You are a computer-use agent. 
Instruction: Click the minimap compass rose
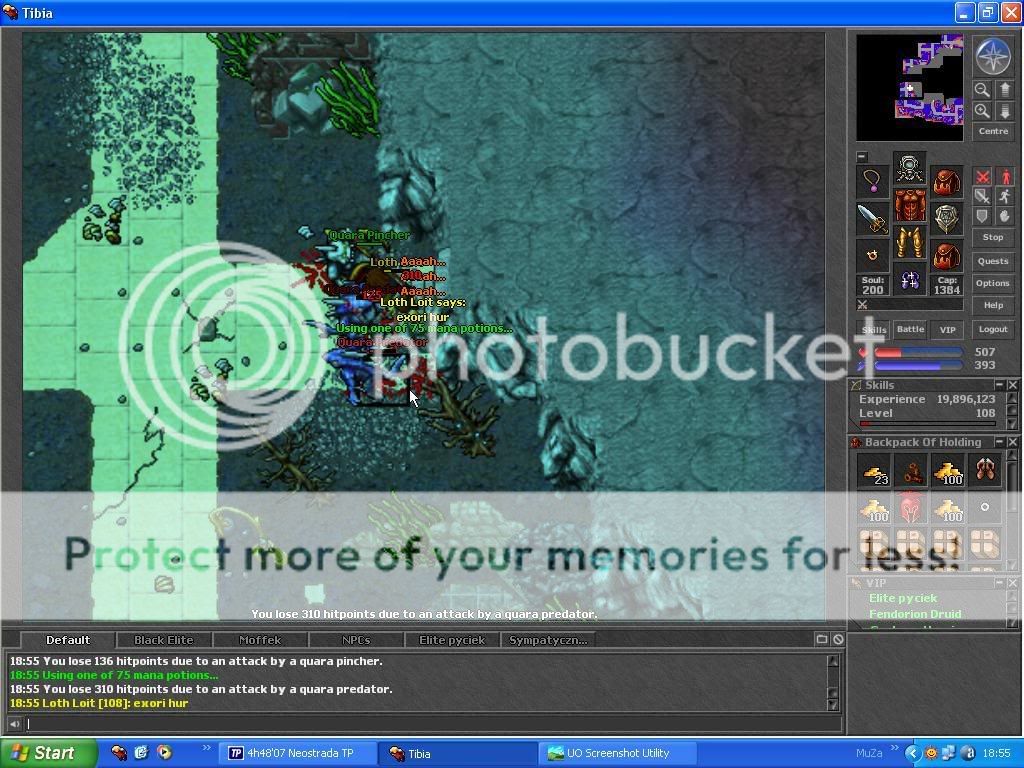[x=993, y=57]
